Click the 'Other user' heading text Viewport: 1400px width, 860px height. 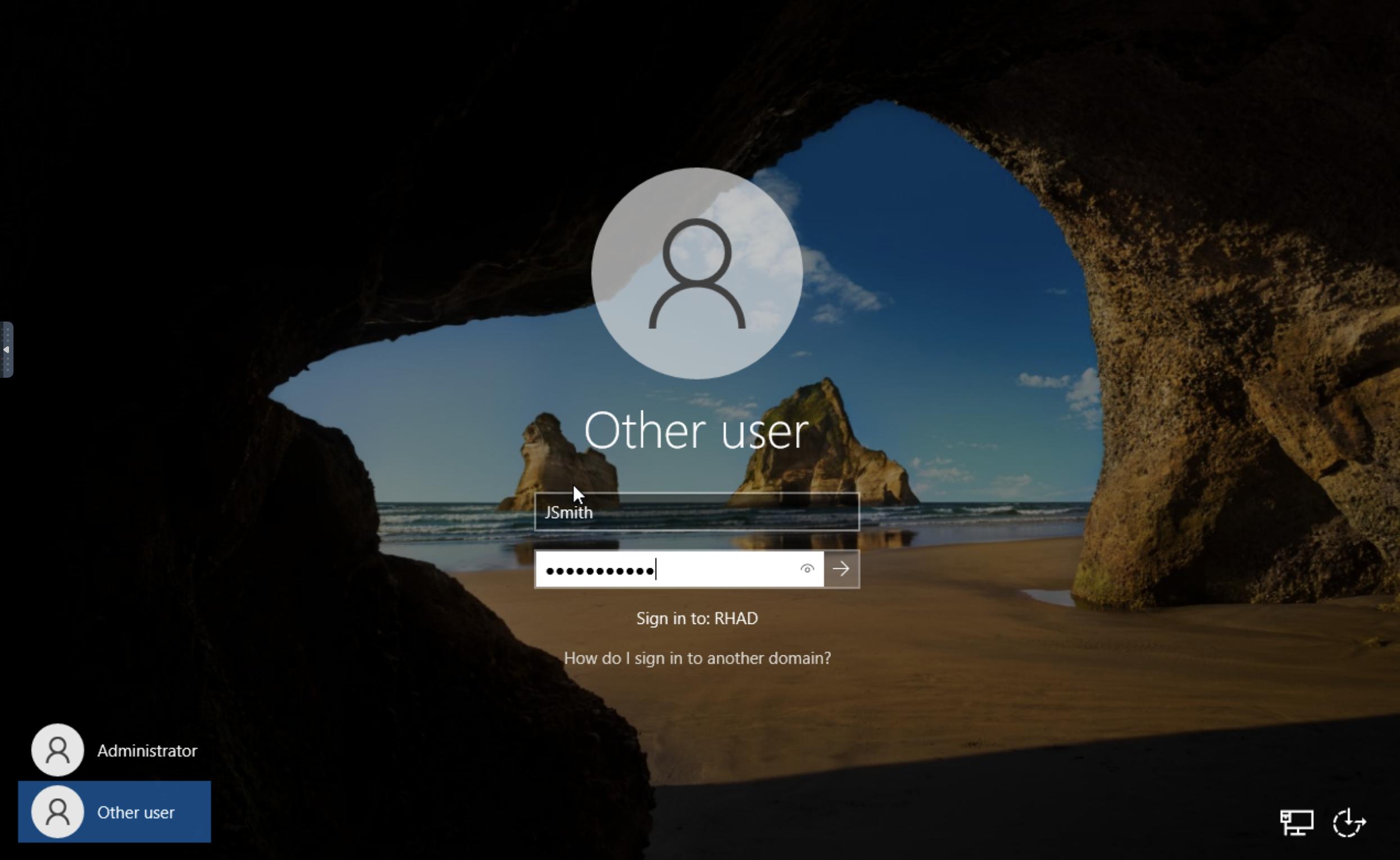tap(696, 431)
